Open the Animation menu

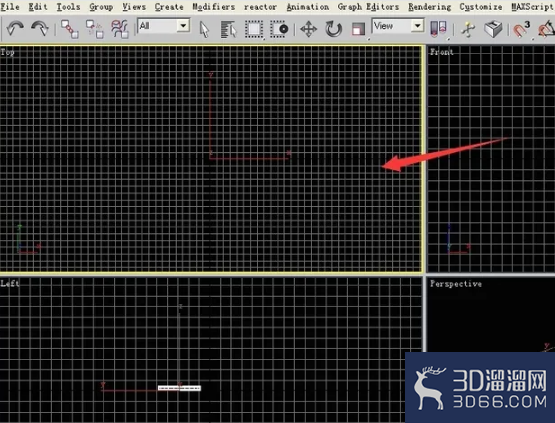pos(308,7)
